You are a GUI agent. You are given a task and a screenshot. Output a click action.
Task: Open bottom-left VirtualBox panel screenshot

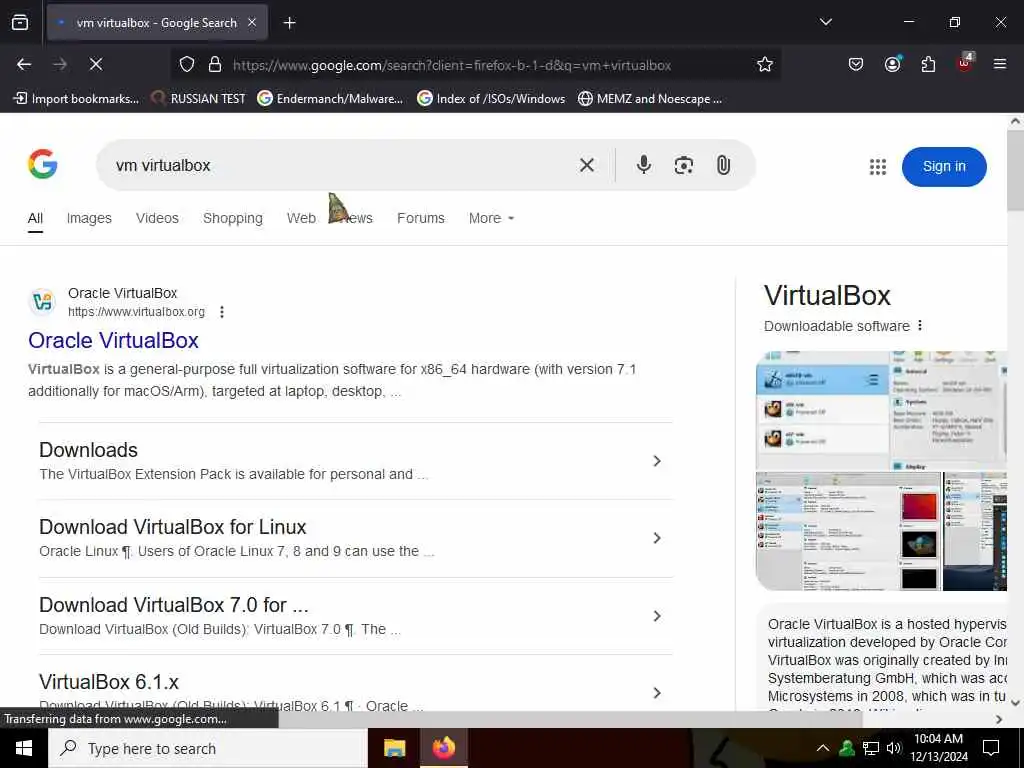click(x=848, y=532)
